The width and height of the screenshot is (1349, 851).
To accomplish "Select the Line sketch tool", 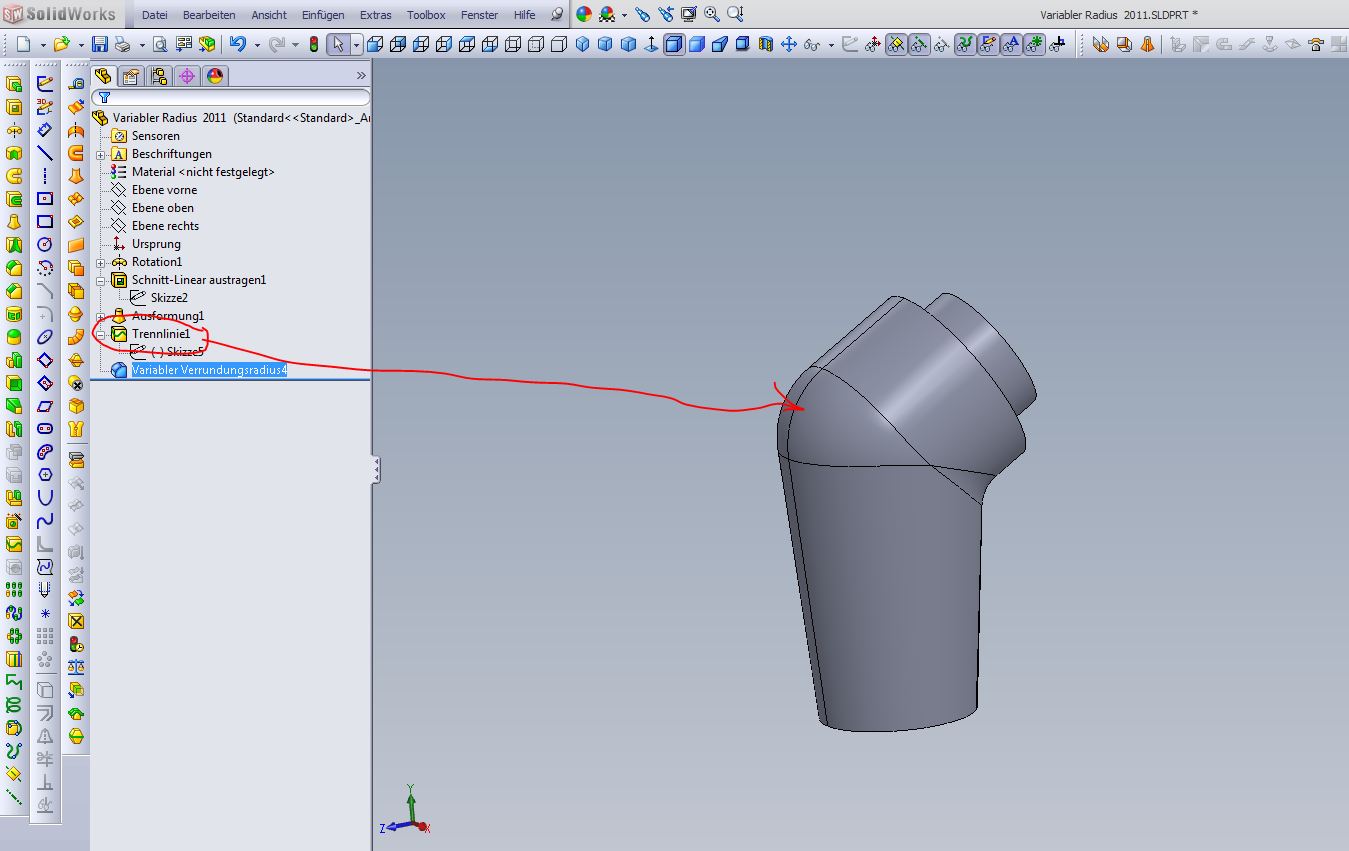I will click(x=45, y=153).
